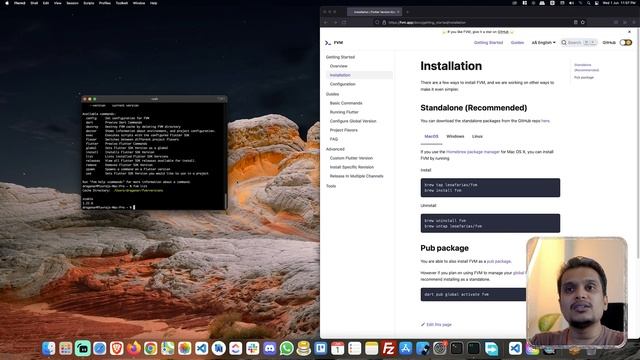Click the dart pub global activate fvm code
Viewport: 640px width, 360px height.
(x=473, y=294)
